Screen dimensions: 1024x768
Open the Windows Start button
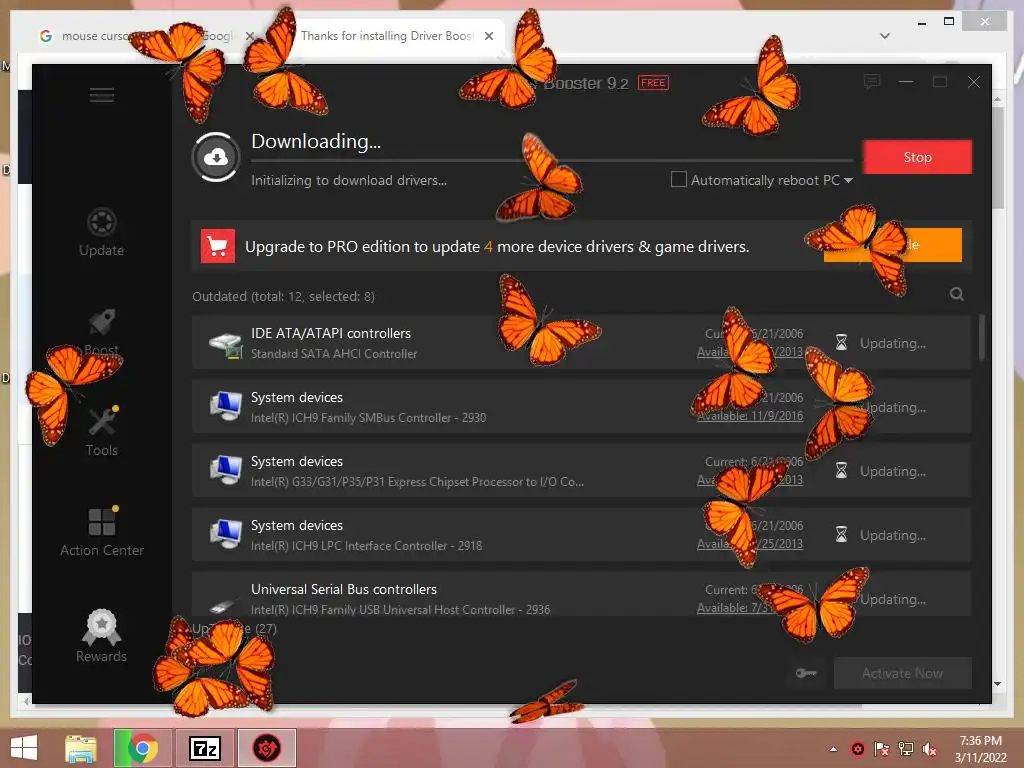click(24, 748)
